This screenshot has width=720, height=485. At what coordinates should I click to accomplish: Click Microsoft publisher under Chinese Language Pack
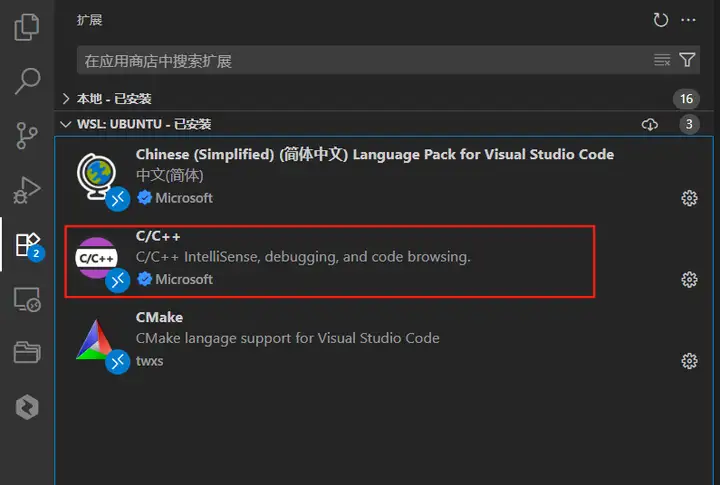pos(184,198)
